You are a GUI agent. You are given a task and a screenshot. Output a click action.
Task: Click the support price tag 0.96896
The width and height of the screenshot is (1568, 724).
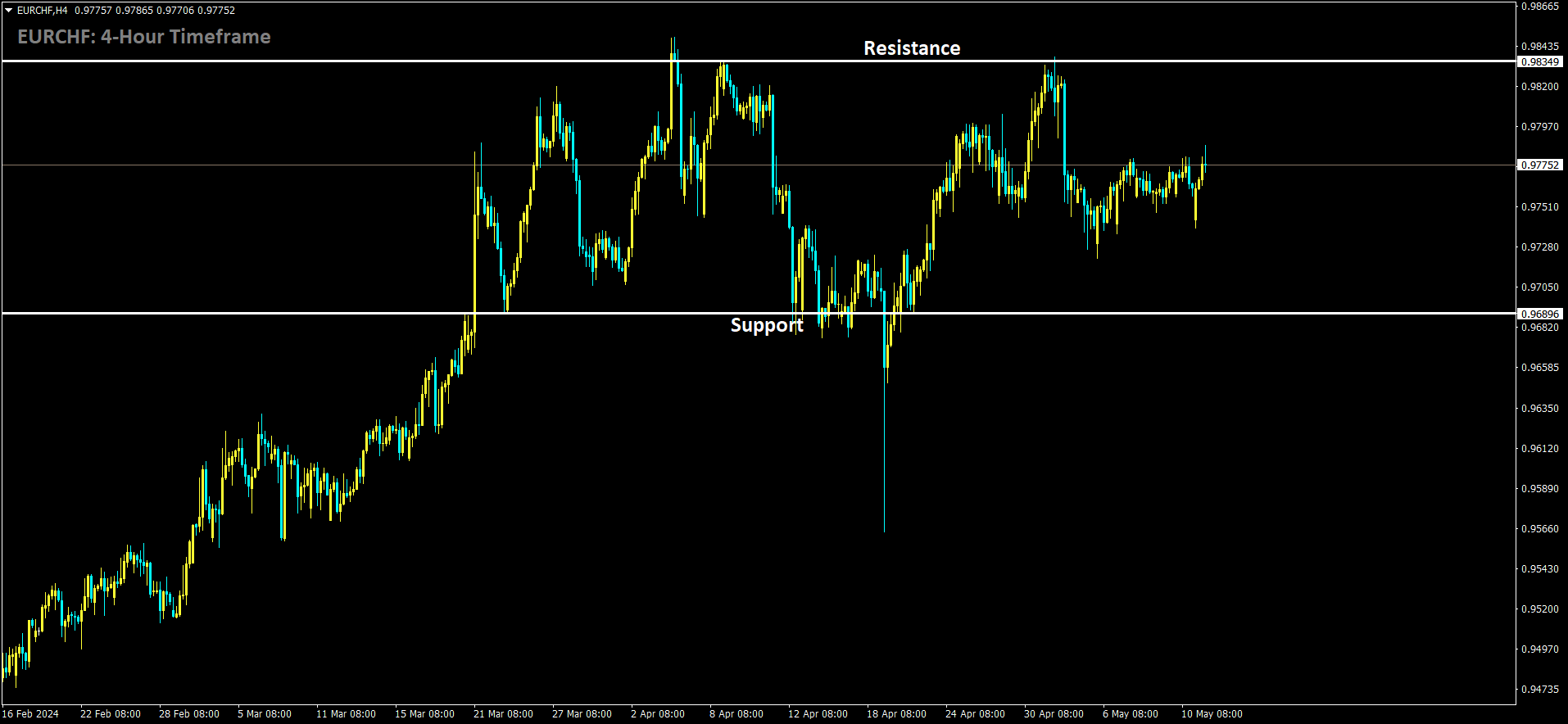coord(1540,314)
